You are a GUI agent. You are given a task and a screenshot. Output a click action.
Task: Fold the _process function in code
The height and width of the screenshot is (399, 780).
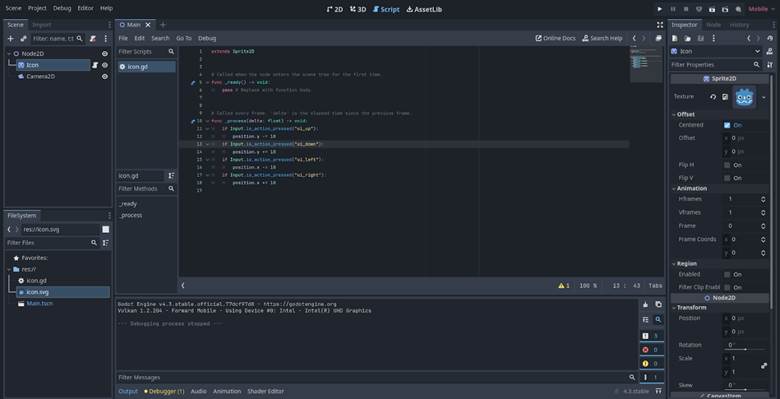(207, 121)
